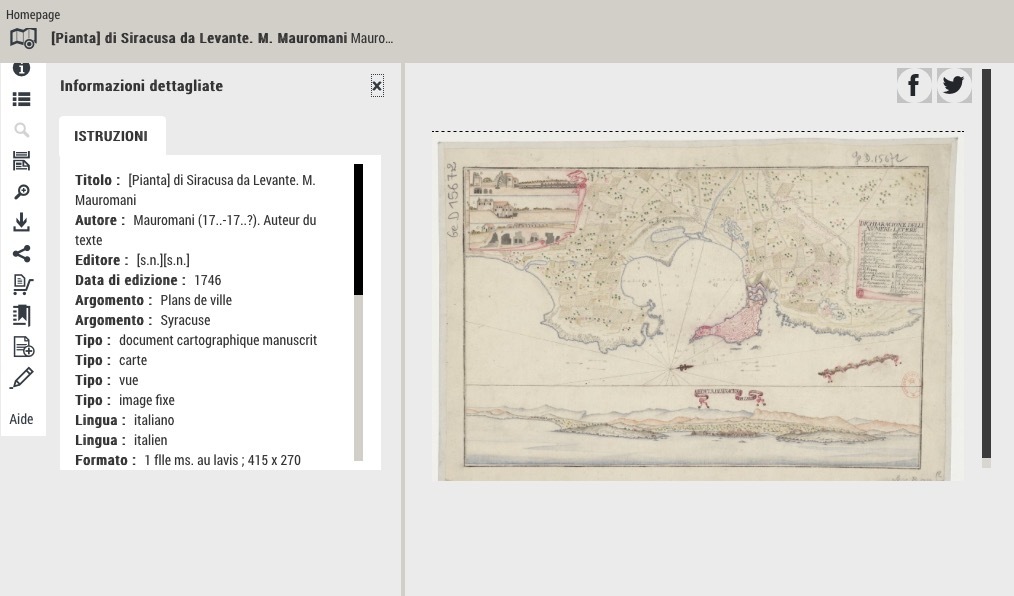Click the download icon
The height and width of the screenshot is (596, 1014).
coord(21,222)
